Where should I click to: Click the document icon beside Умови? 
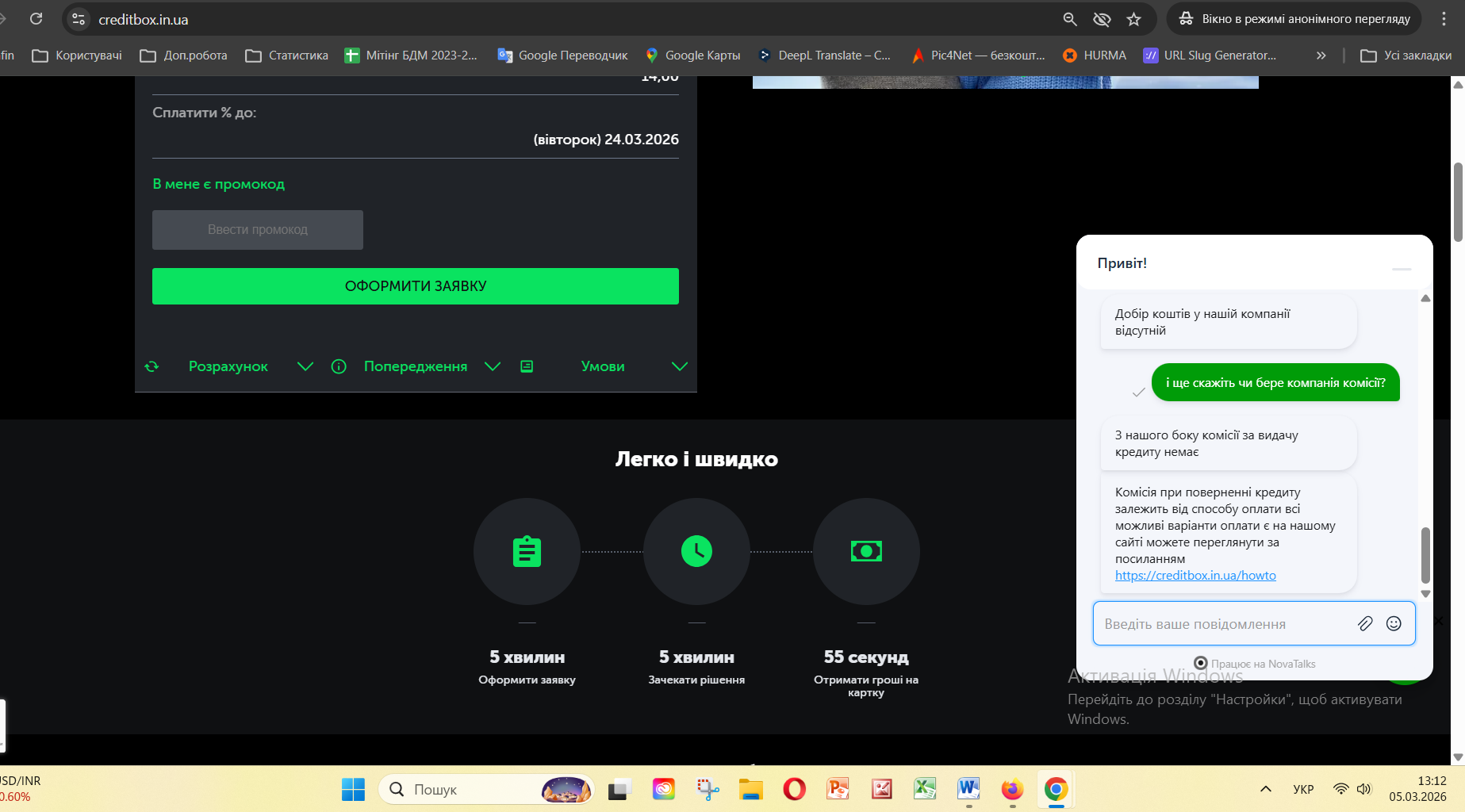[x=527, y=366]
